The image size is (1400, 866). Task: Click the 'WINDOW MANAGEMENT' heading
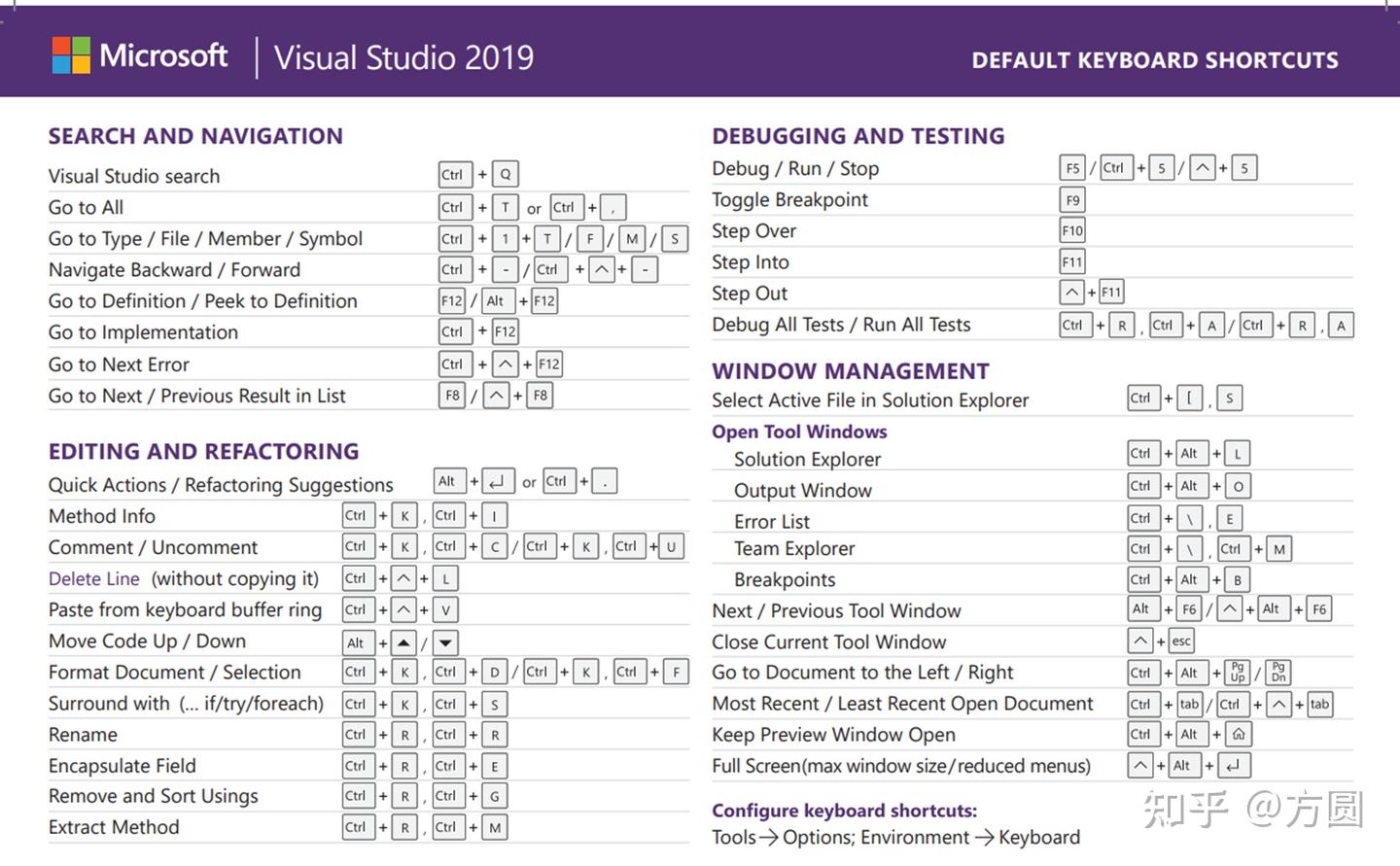tap(851, 371)
